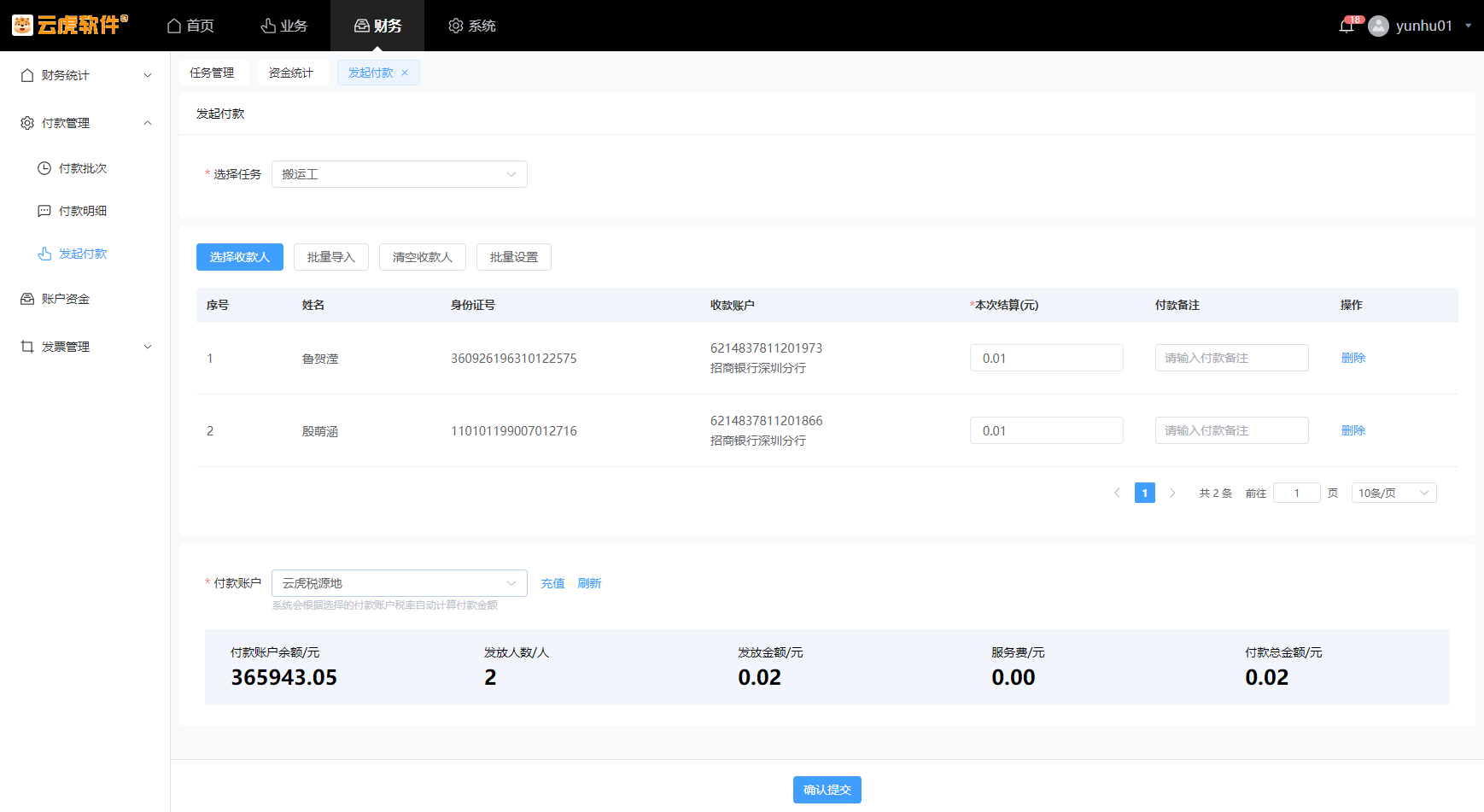Switch to the 业务 top menu

(x=283, y=26)
